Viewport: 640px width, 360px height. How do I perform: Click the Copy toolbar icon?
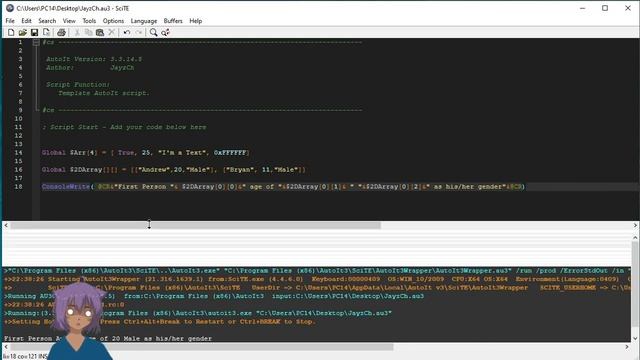88,33
